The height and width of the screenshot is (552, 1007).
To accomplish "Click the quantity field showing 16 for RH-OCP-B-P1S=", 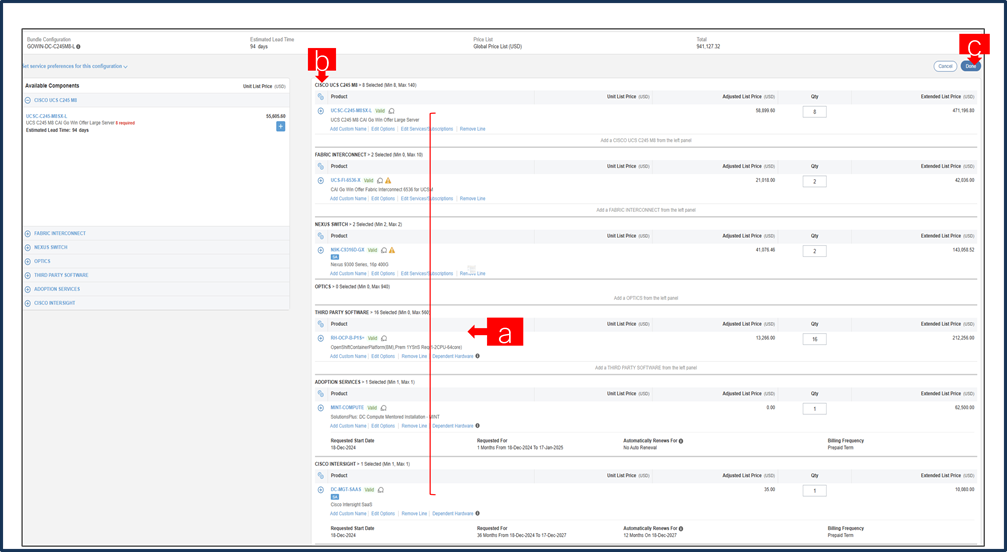I will coord(814,339).
